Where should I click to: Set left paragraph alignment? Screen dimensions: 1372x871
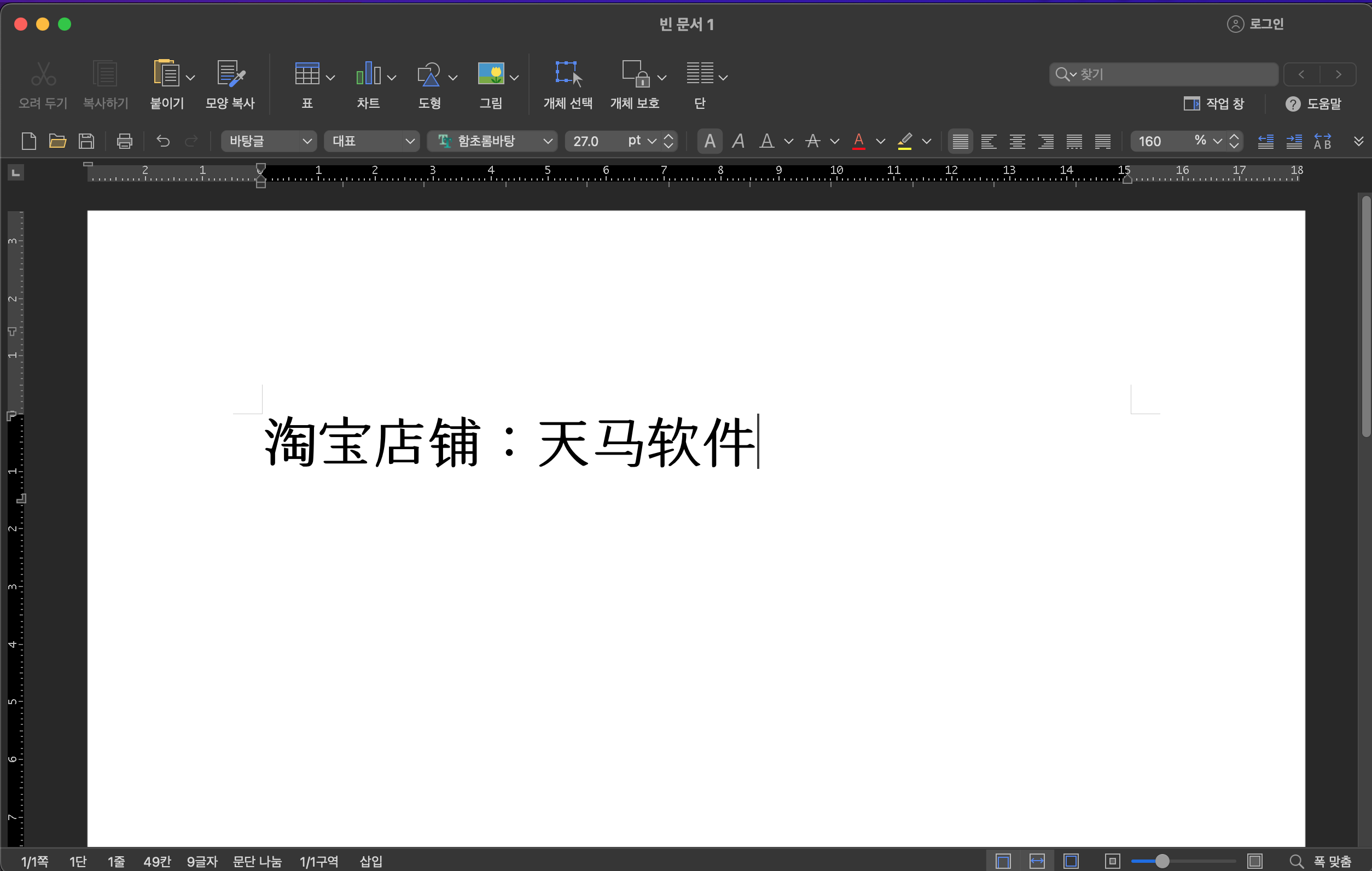pos(989,141)
